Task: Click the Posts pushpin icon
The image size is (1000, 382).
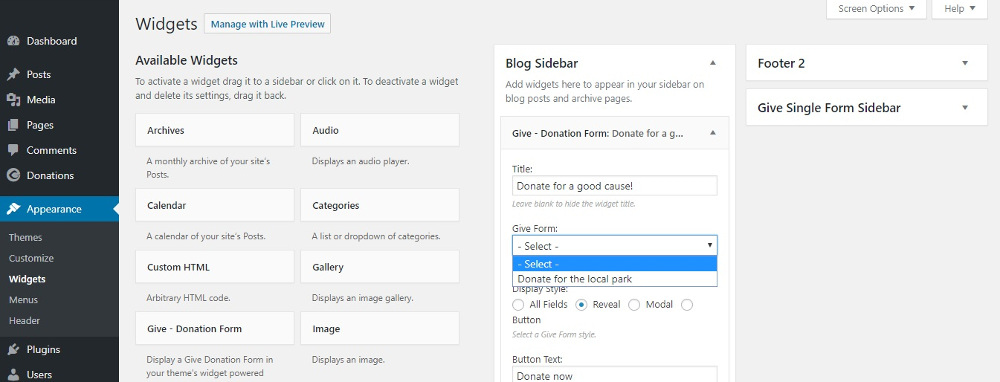Action: point(13,75)
